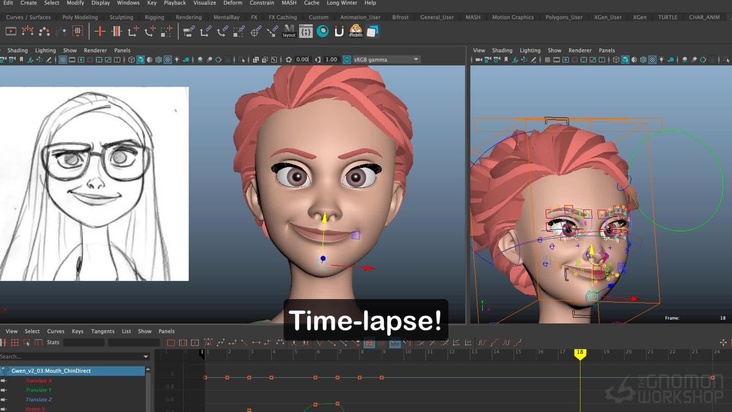Click the head icon on the shelf

[x=356, y=31]
